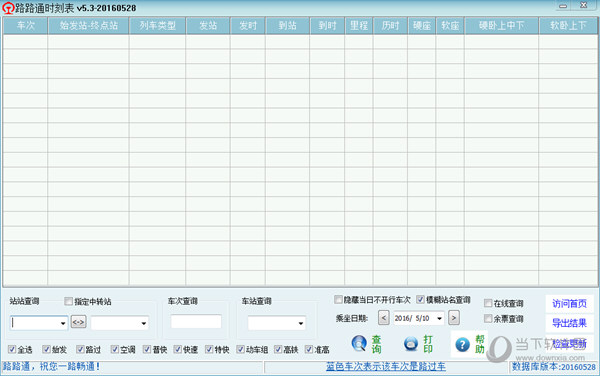600x376 pixels.
Task: Open the travel date picker dropdown
Action: [439, 318]
